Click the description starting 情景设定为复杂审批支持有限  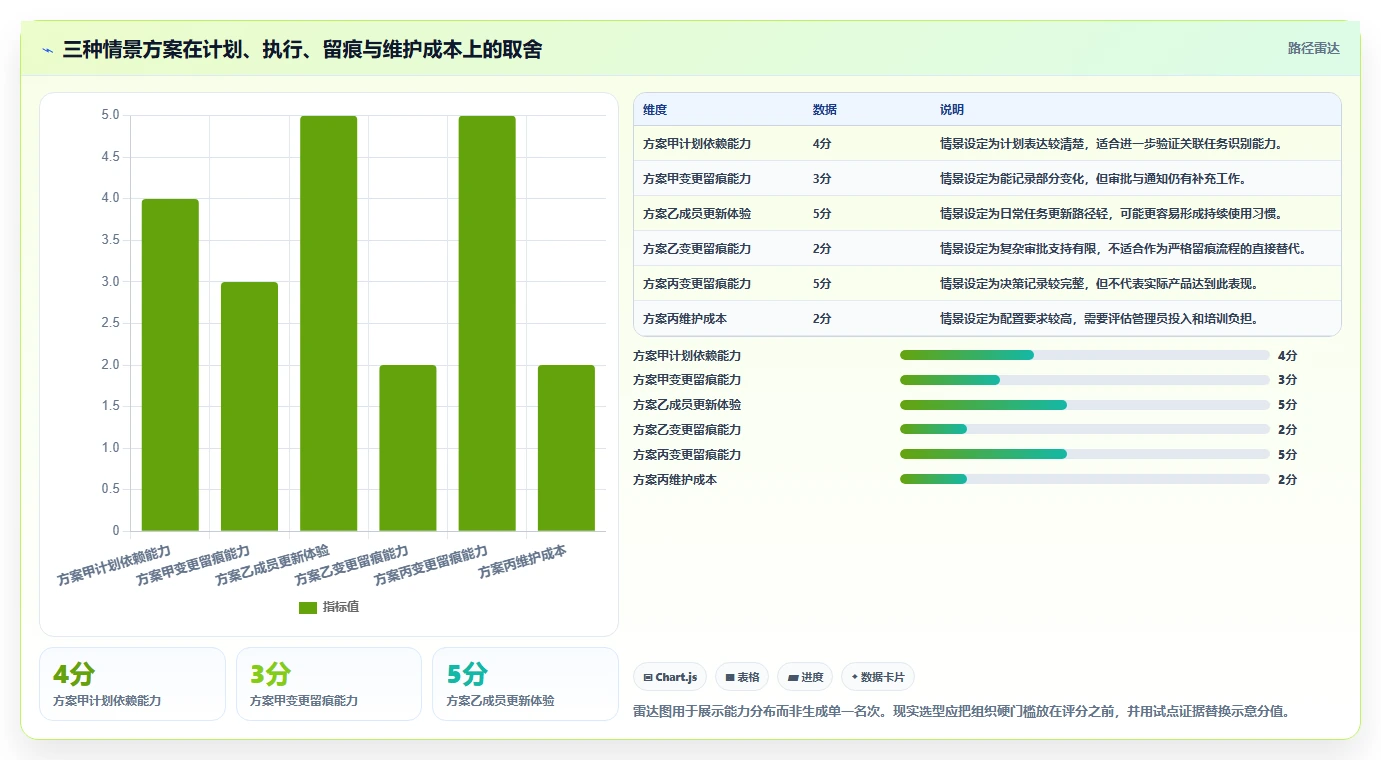[x=1123, y=249]
